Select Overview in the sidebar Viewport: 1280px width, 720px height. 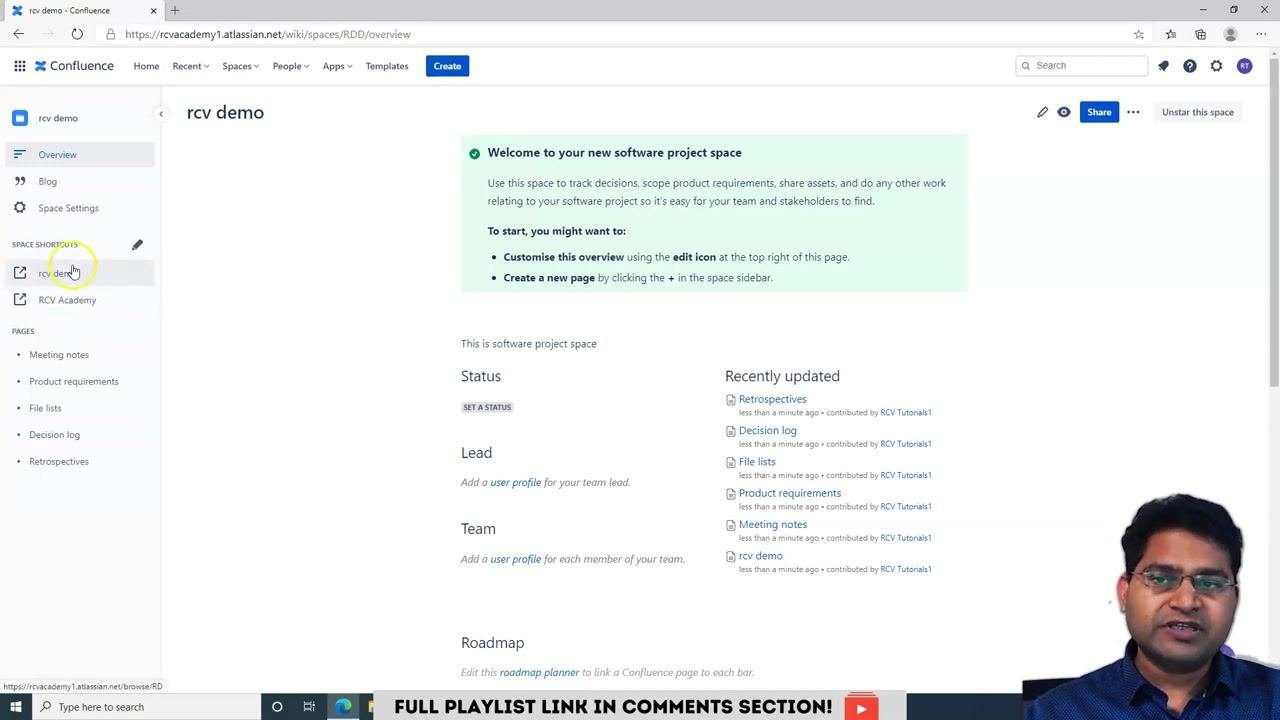coord(80,155)
